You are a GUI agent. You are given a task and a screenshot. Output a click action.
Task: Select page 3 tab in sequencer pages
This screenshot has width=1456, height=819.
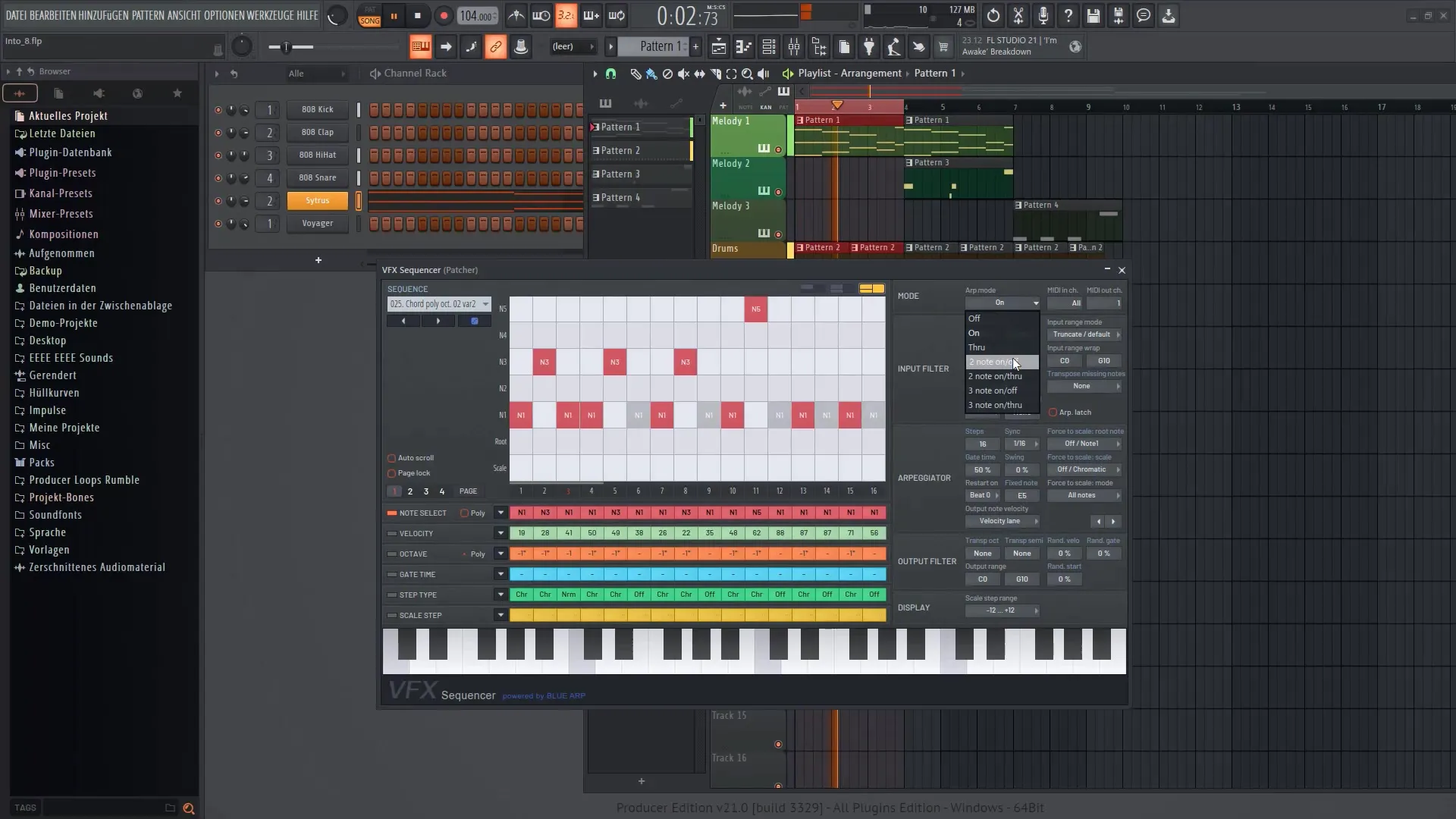(x=425, y=491)
